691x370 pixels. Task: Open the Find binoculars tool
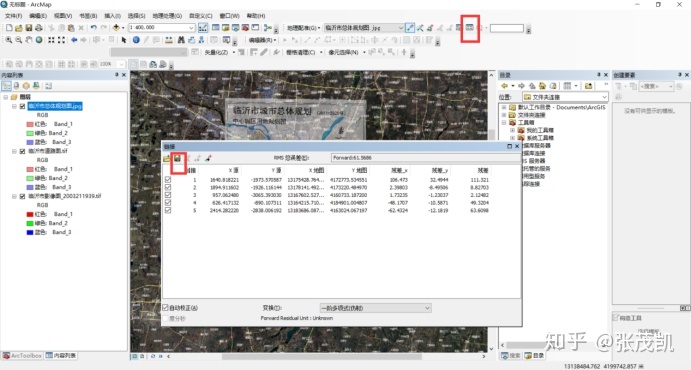(181, 40)
